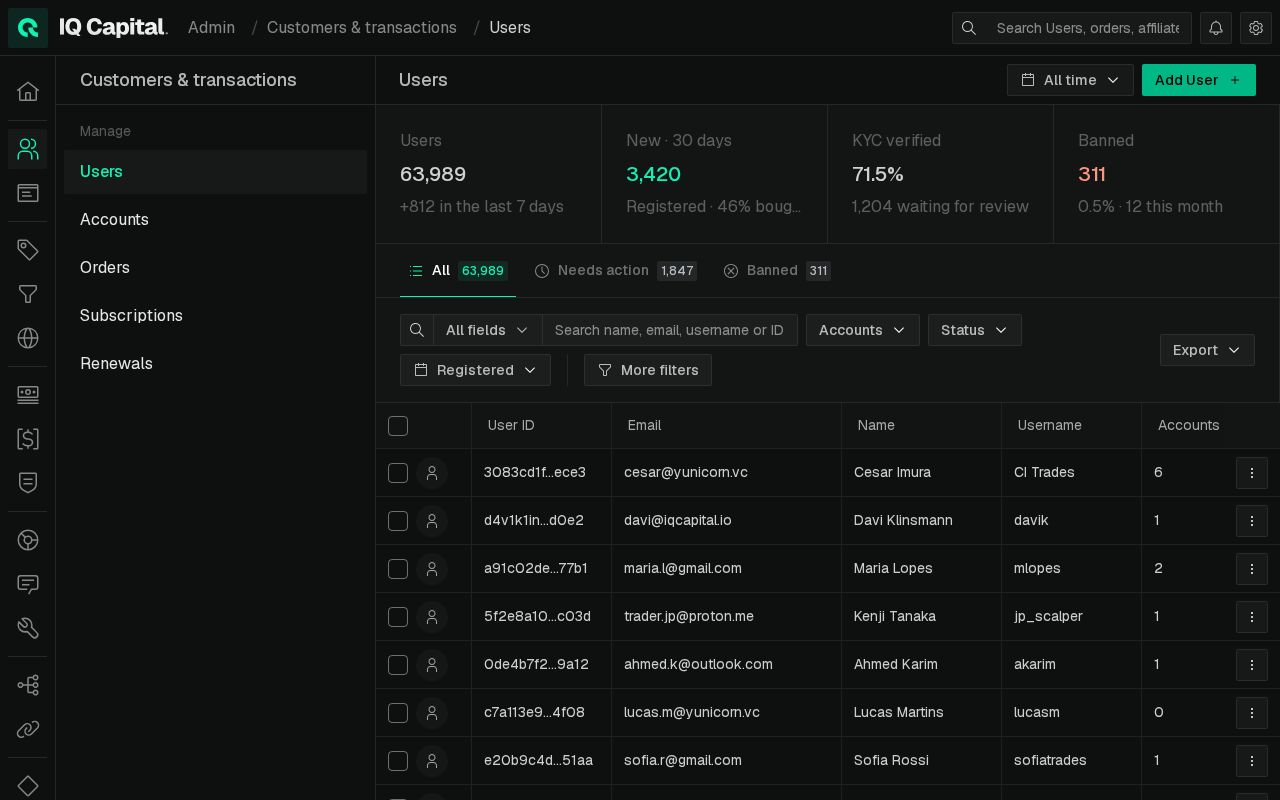Open row actions menu for Cesar Imura

click(x=1252, y=473)
